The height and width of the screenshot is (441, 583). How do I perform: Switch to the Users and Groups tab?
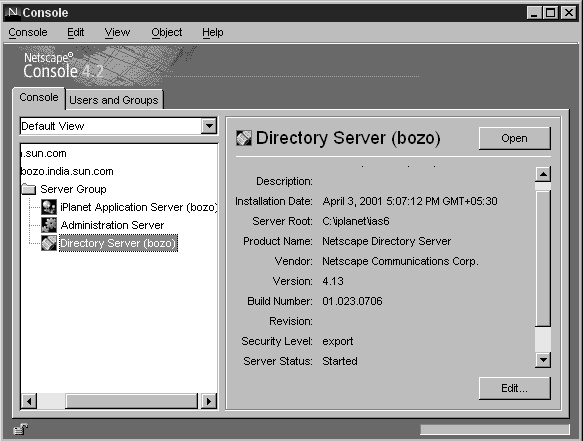114,100
